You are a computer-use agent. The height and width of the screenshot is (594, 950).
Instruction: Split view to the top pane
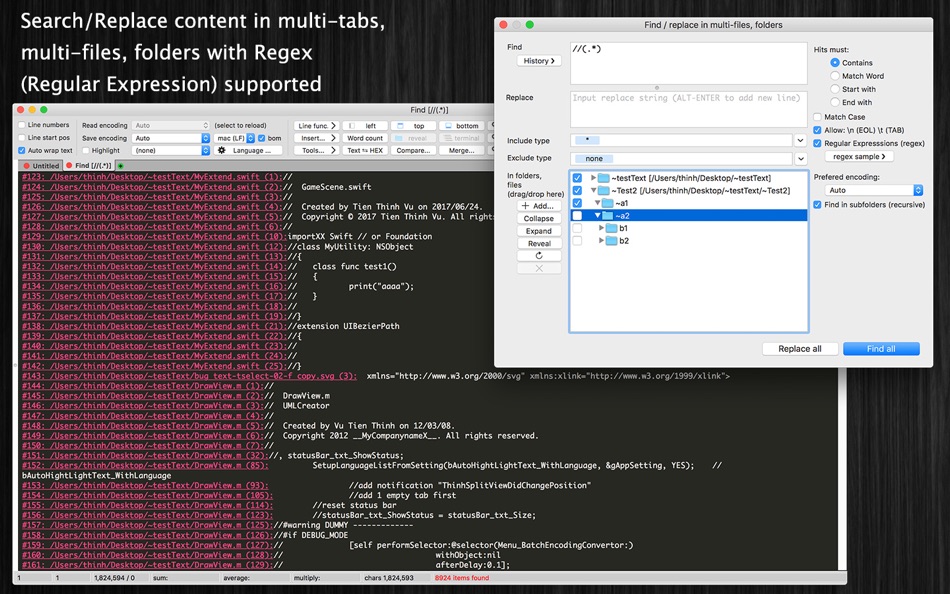point(414,125)
